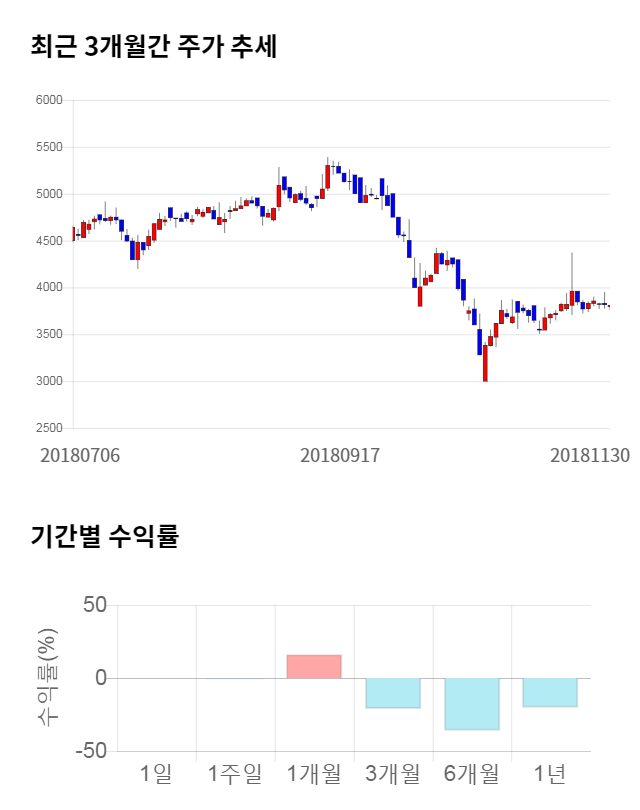
Task: Click the 수익률(%) vertical axis title
Action: [47, 678]
